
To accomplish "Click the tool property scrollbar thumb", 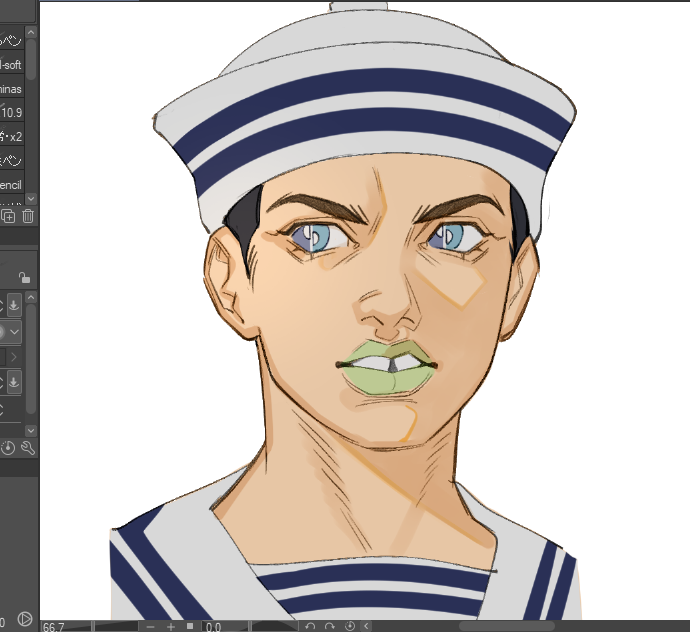I will (x=31, y=359).
